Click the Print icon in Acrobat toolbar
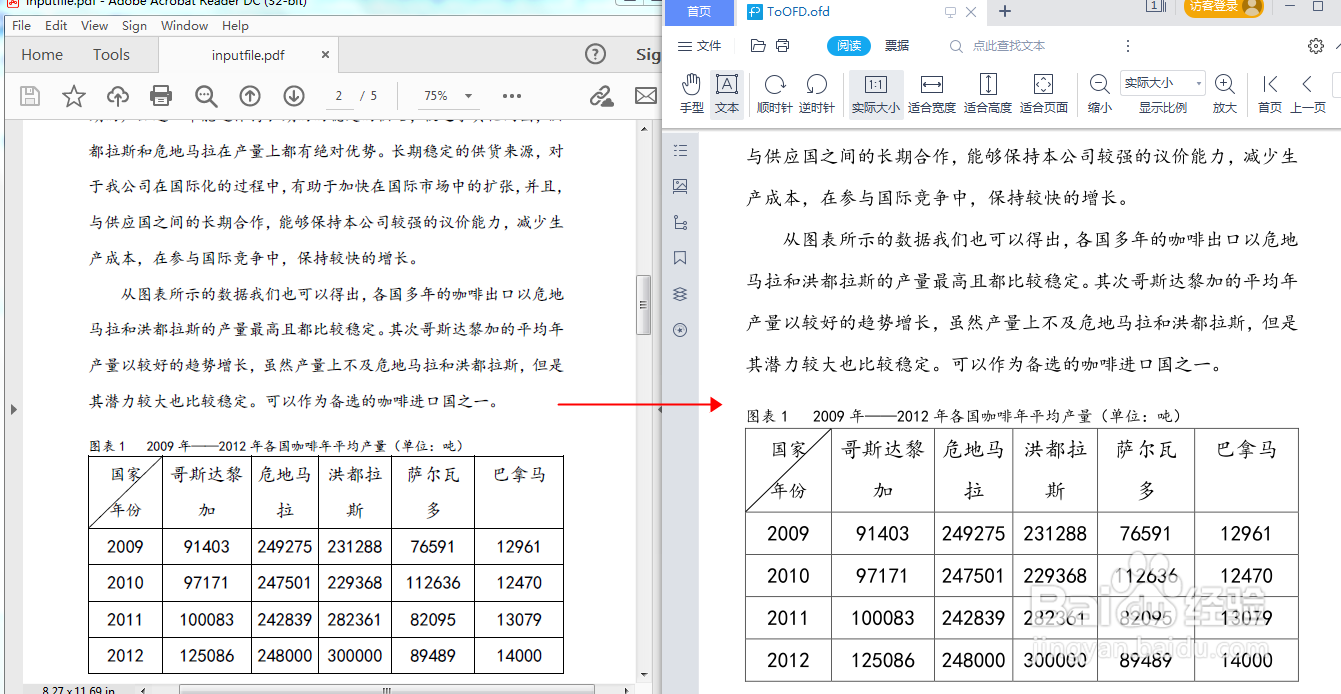 click(160, 96)
